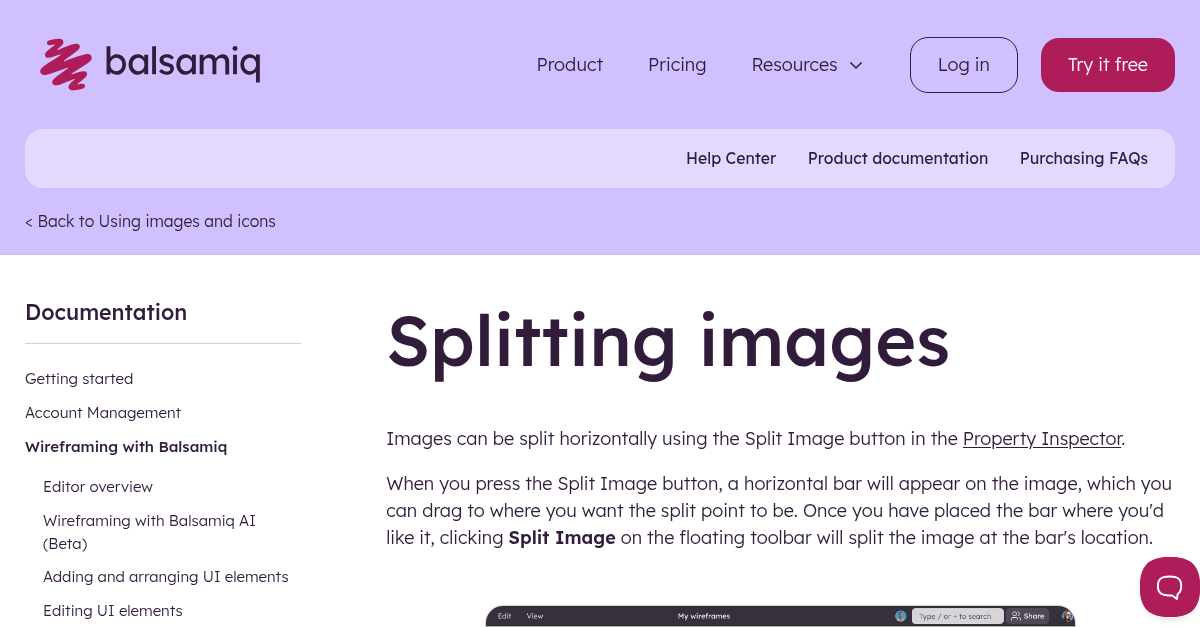1200x627 pixels.
Task: Select Product documentation
Action: [898, 158]
